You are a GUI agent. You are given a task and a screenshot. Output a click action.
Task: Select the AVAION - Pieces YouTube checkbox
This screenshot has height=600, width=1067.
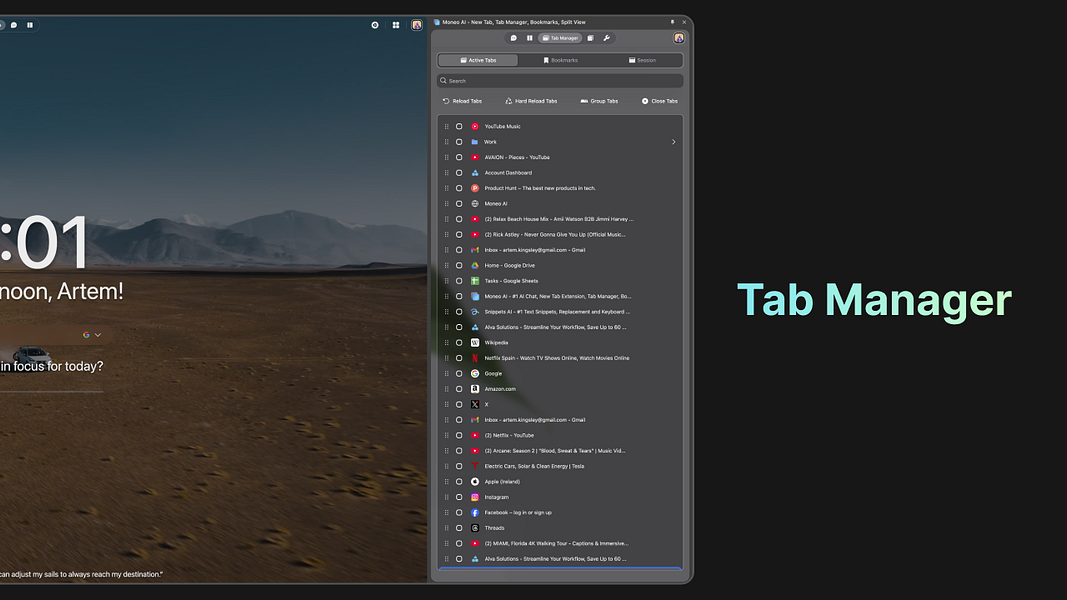click(x=459, y=157)
